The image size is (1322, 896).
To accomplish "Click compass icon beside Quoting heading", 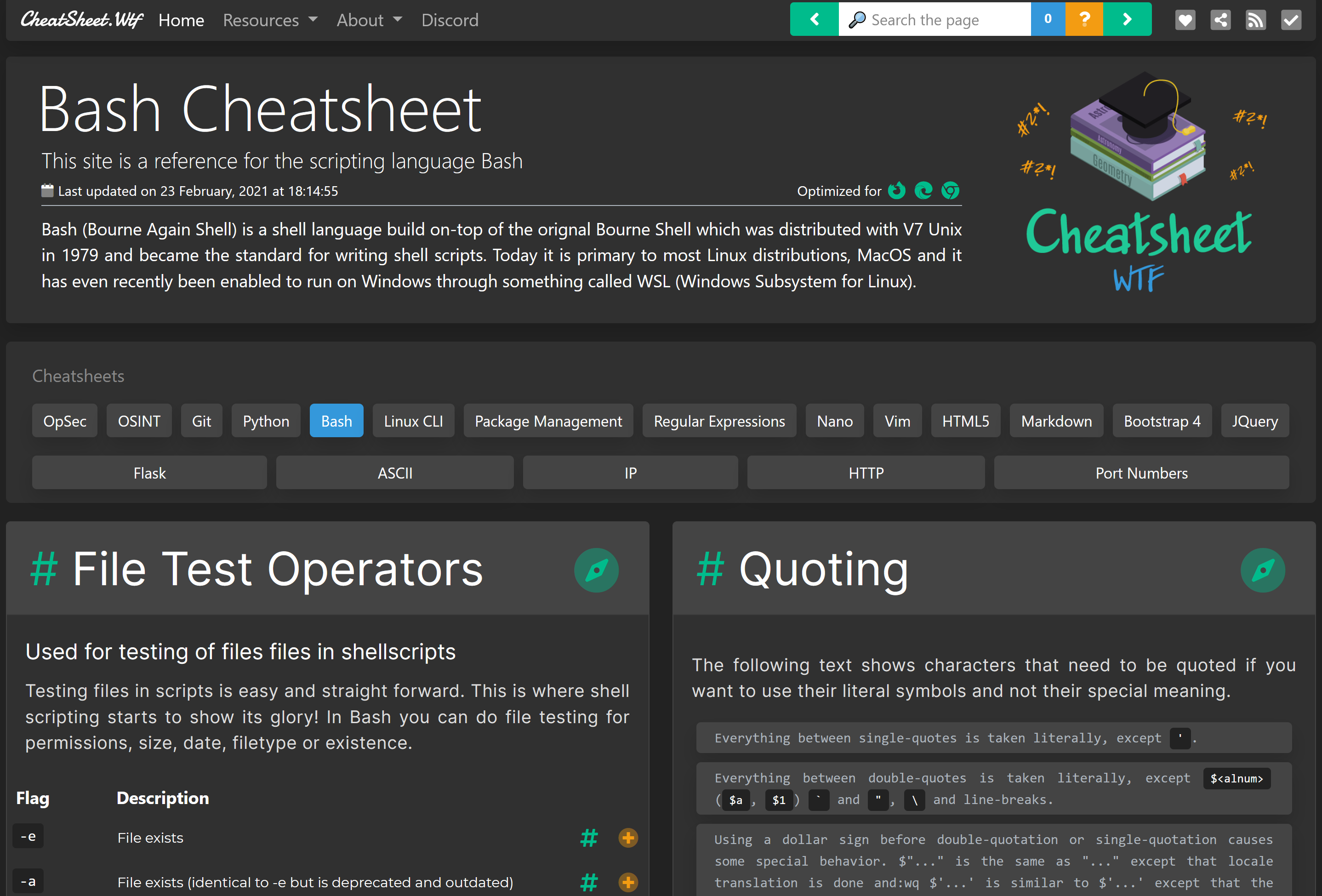I will point(1262,570).
